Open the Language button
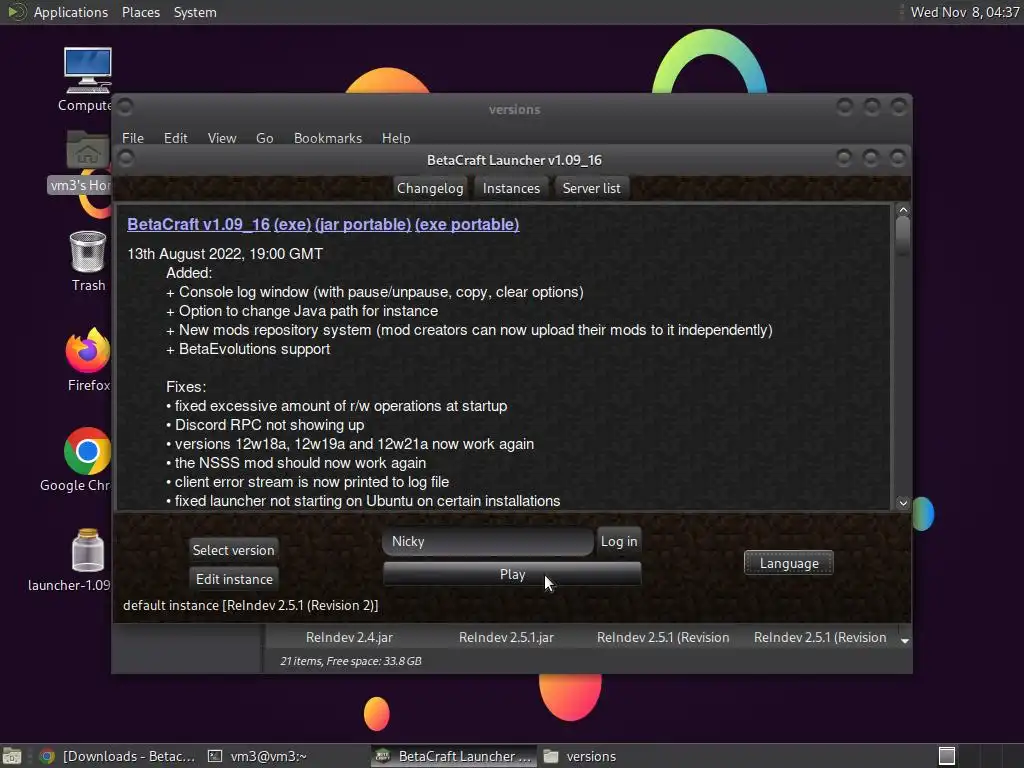Screen dimensions: 1024x768 pyautogui.click(x=788, y=563)
